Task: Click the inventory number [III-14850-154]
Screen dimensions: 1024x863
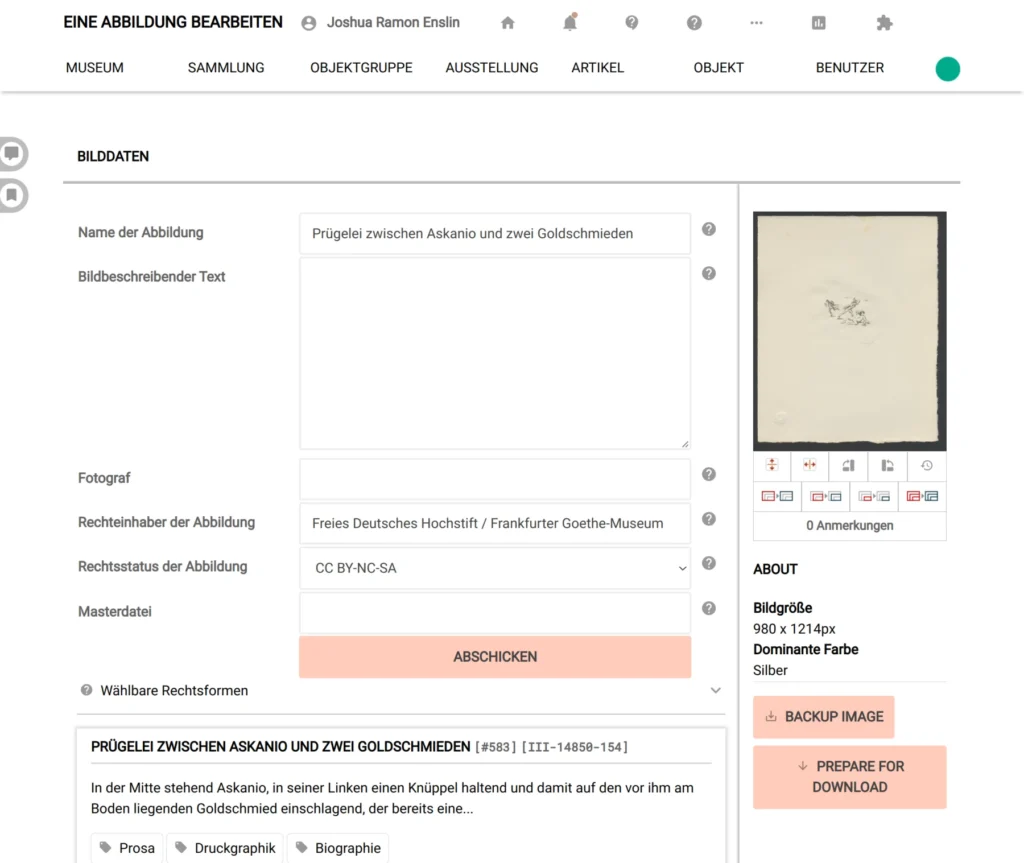Action: (x=575, y=747)
